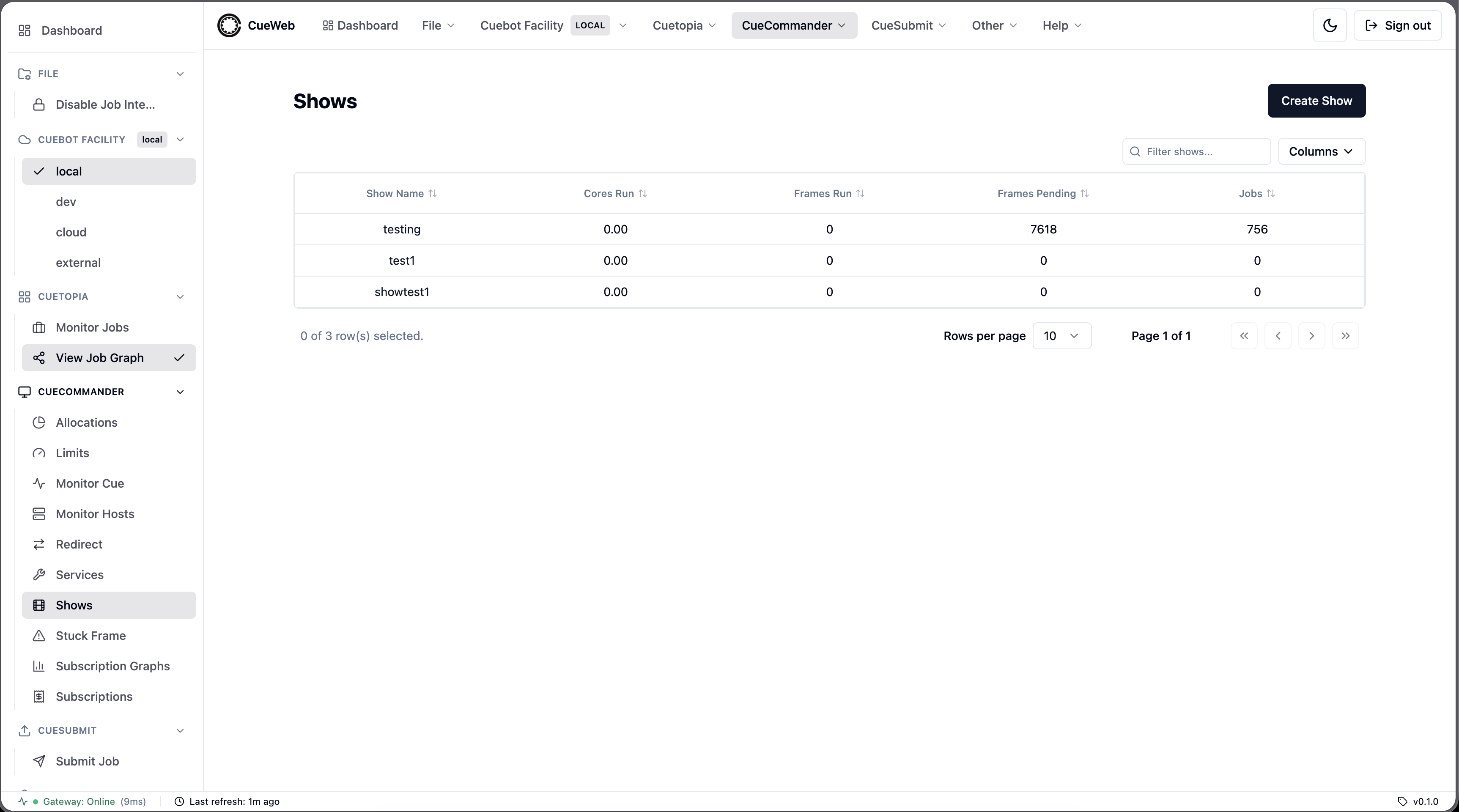
Task: Sort by Jobs column icon
Action: [1270, 194]
